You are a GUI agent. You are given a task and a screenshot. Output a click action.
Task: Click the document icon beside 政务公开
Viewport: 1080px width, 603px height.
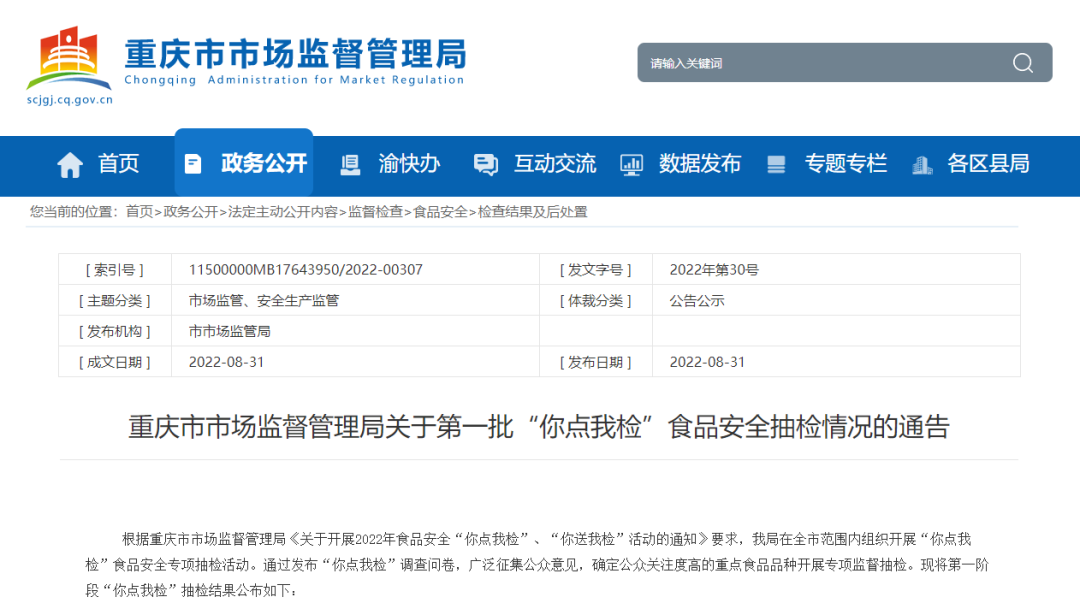(193, 164)
